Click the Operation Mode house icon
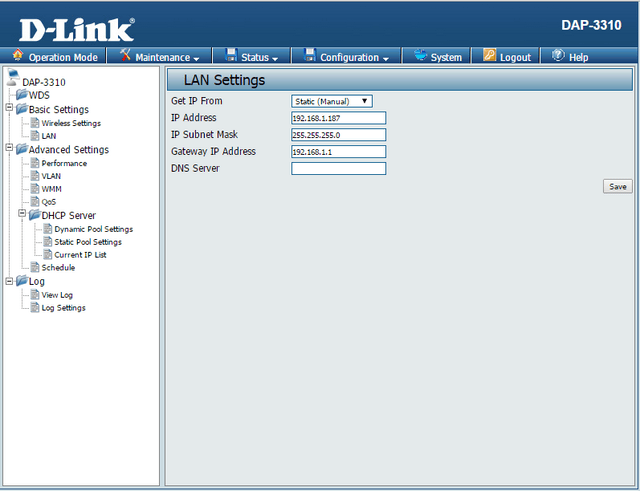The image size is (640, 491). click(x=18, y=55)
